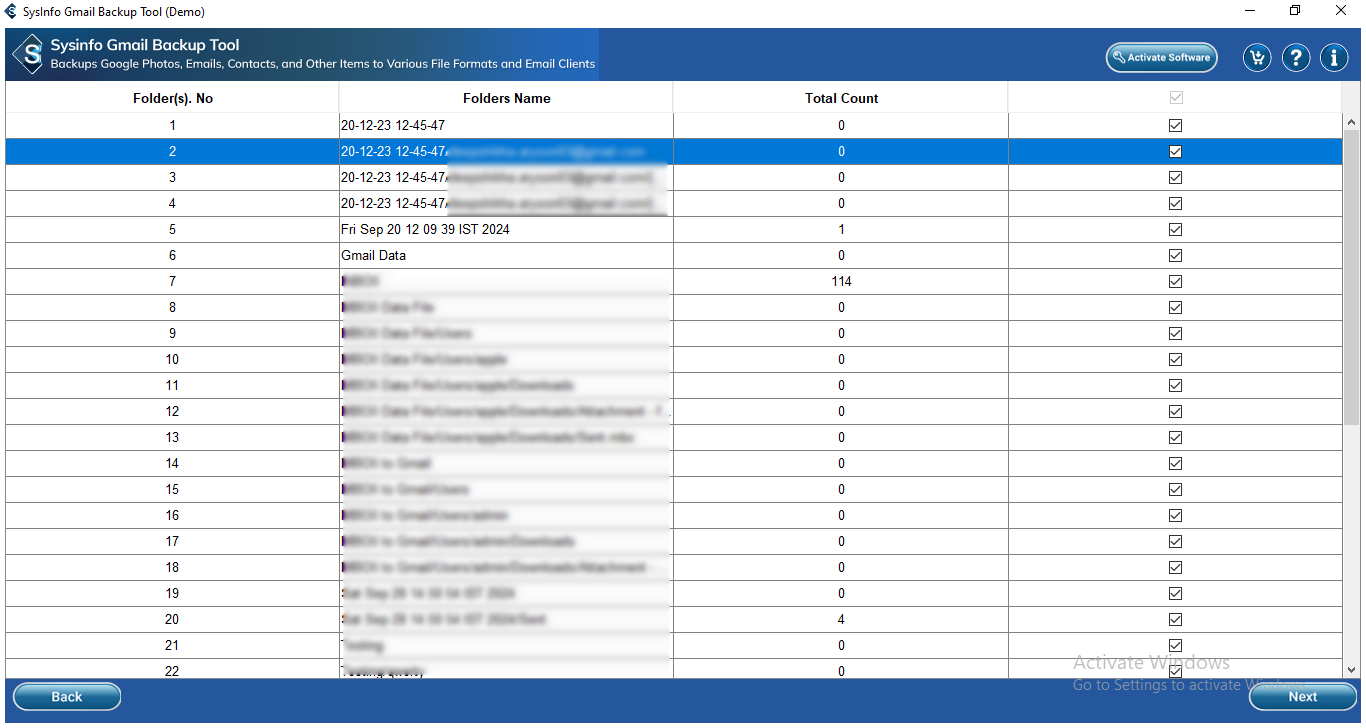Toggle the checkbox for folder number 11
This screenshot has height=728, width=1366.
[x=1175, y=385]
